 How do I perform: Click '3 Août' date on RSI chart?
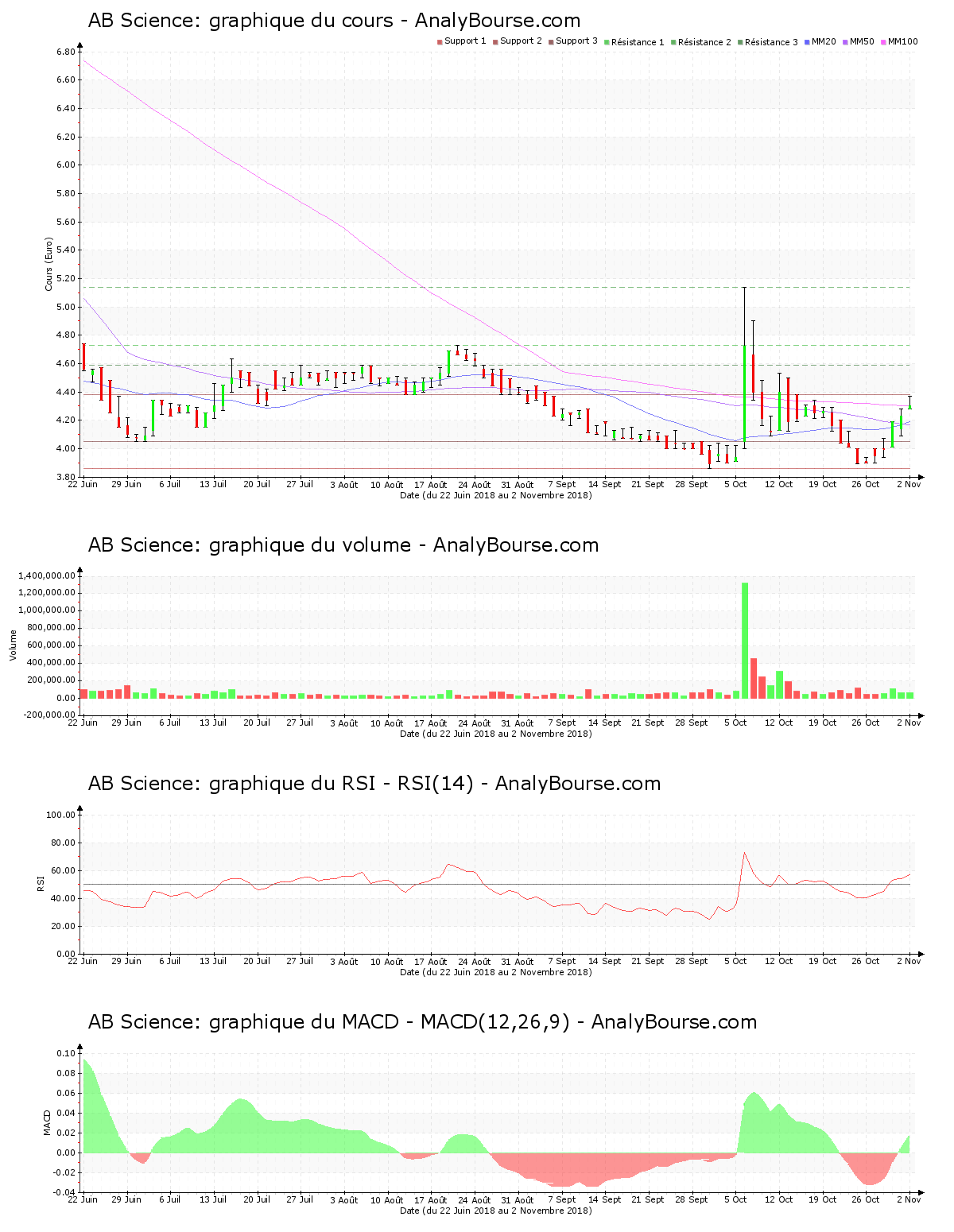pyautogui.click(x=344, y=961)
